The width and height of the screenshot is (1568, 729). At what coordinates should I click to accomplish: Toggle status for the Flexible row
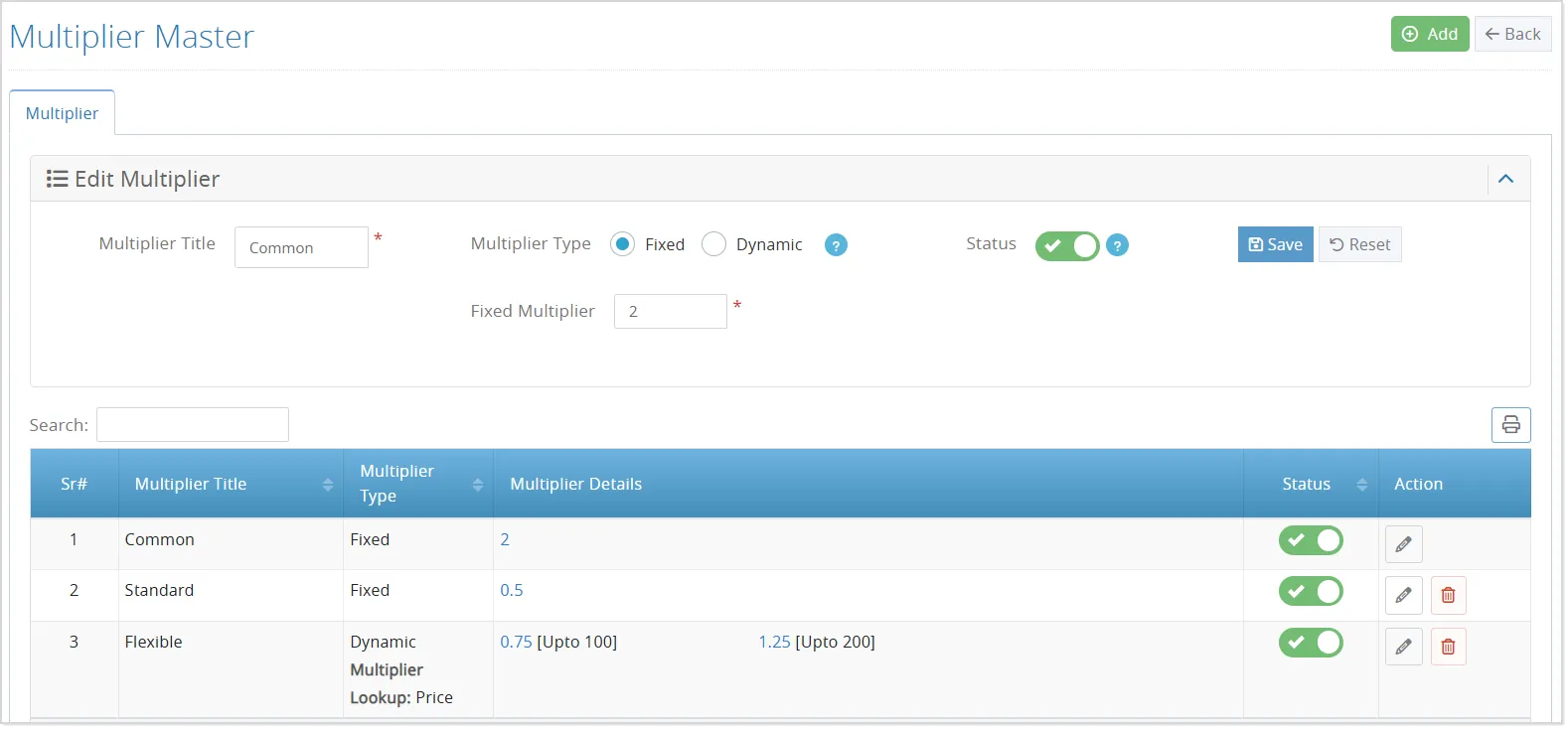(1311, 643)
